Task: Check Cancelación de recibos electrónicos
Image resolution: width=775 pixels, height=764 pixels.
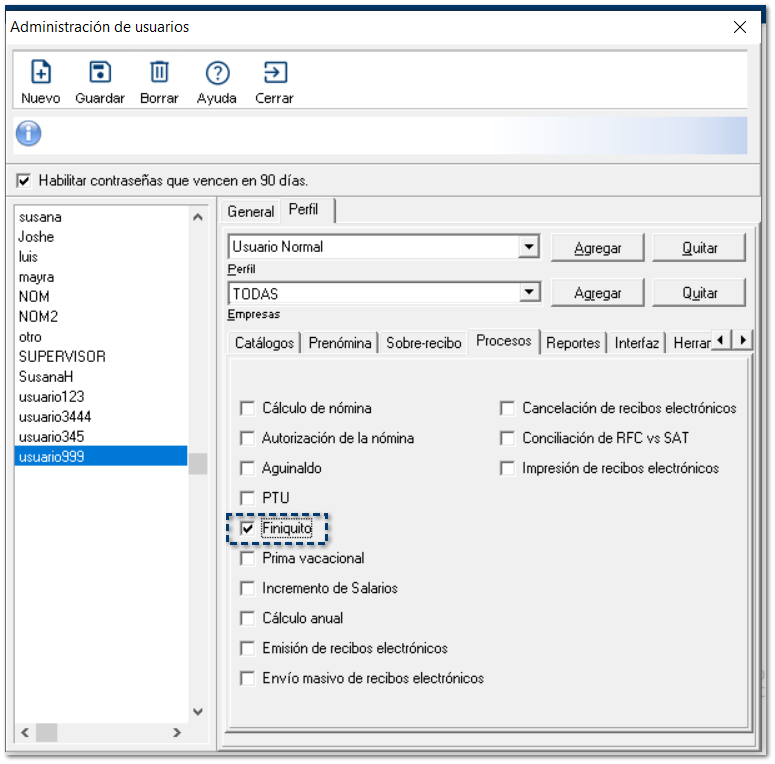Action: [x=507, y=408]
